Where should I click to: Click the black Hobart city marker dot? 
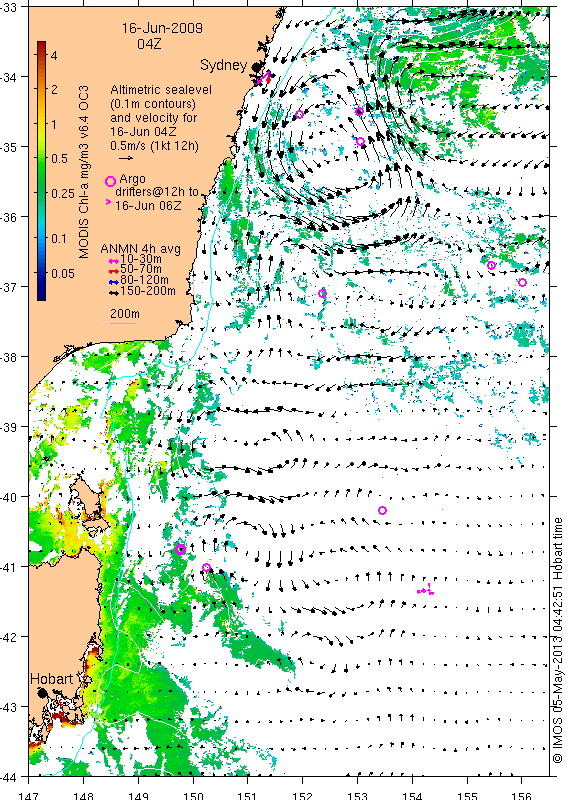[42, 693]
